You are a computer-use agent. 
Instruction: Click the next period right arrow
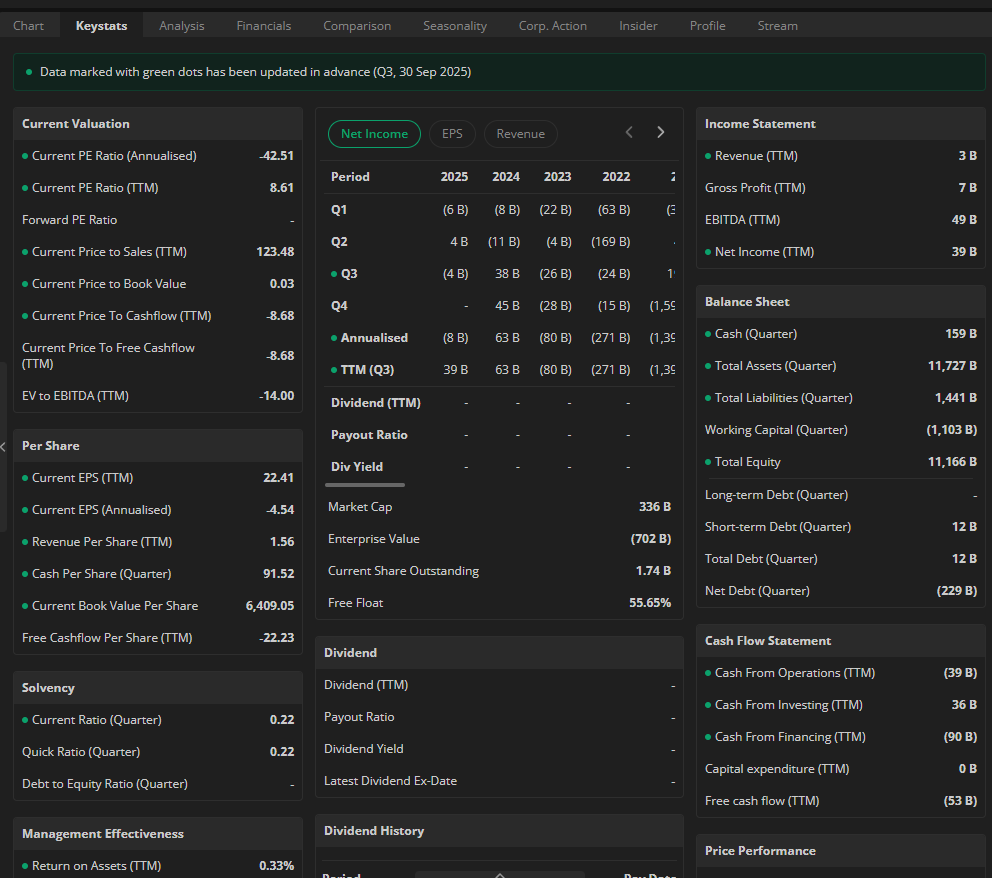(660, 133)
